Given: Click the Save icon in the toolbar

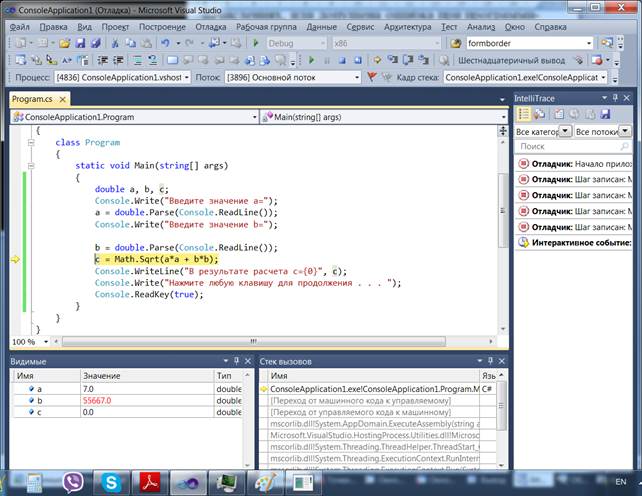Looking at the screenshot, I should (x=81, y=44).
